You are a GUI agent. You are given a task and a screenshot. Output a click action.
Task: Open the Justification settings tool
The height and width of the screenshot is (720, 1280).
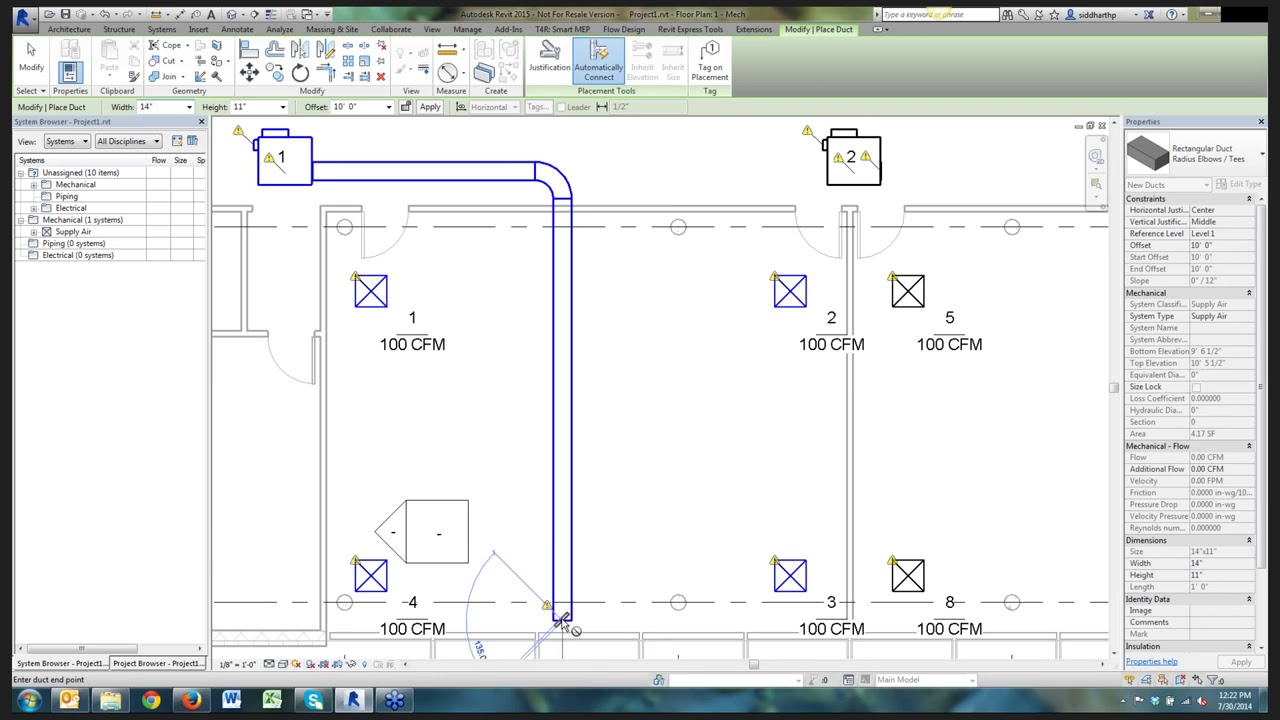pyautogui.click(x=549, y=58)
